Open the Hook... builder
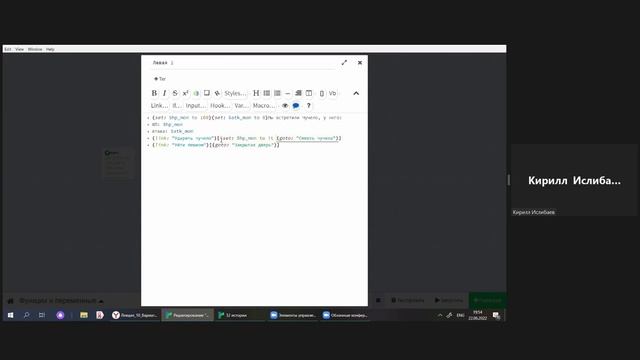Viewport: 640px width, 360px height. [x=220, y=105]
